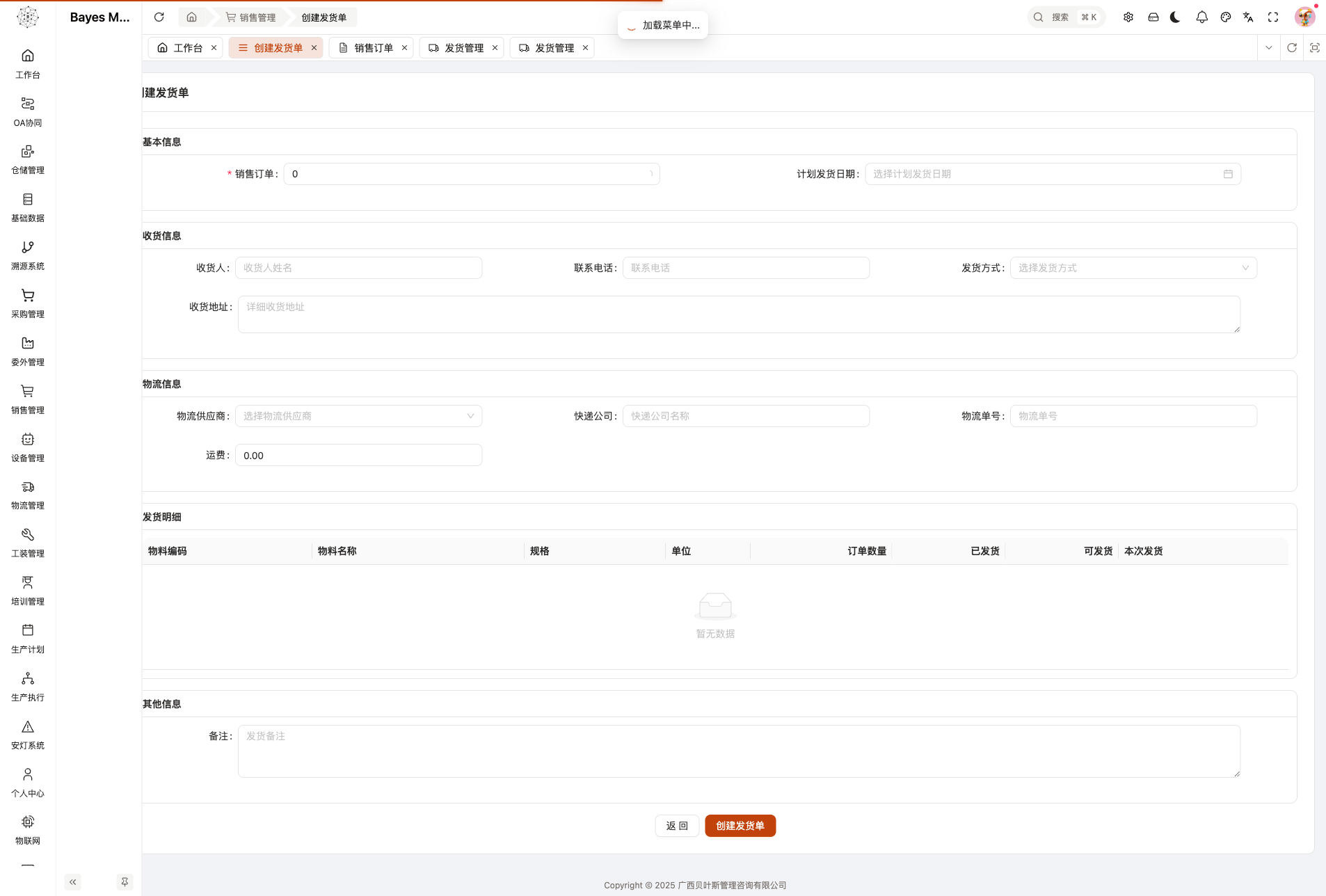Click the 备注 textarea

[739, 751]
